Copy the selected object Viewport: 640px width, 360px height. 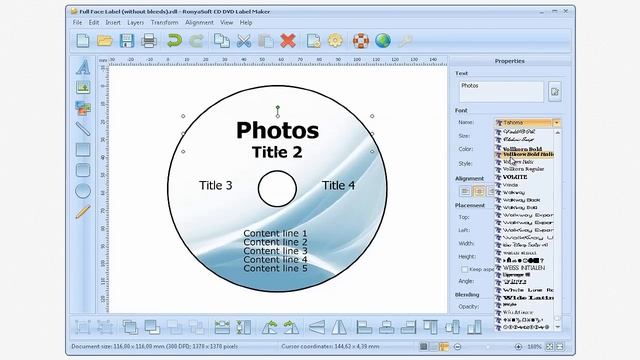click(x=222, y=41)
